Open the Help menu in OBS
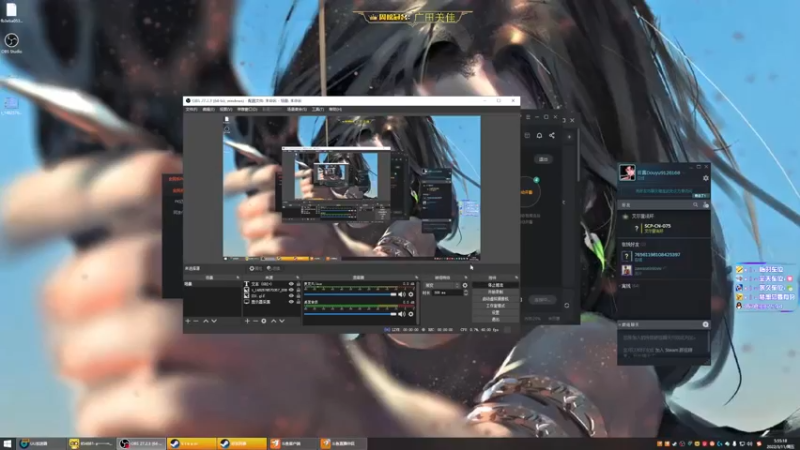The width and height of the screenshot is (800, 450). click(x=335, y=109)
